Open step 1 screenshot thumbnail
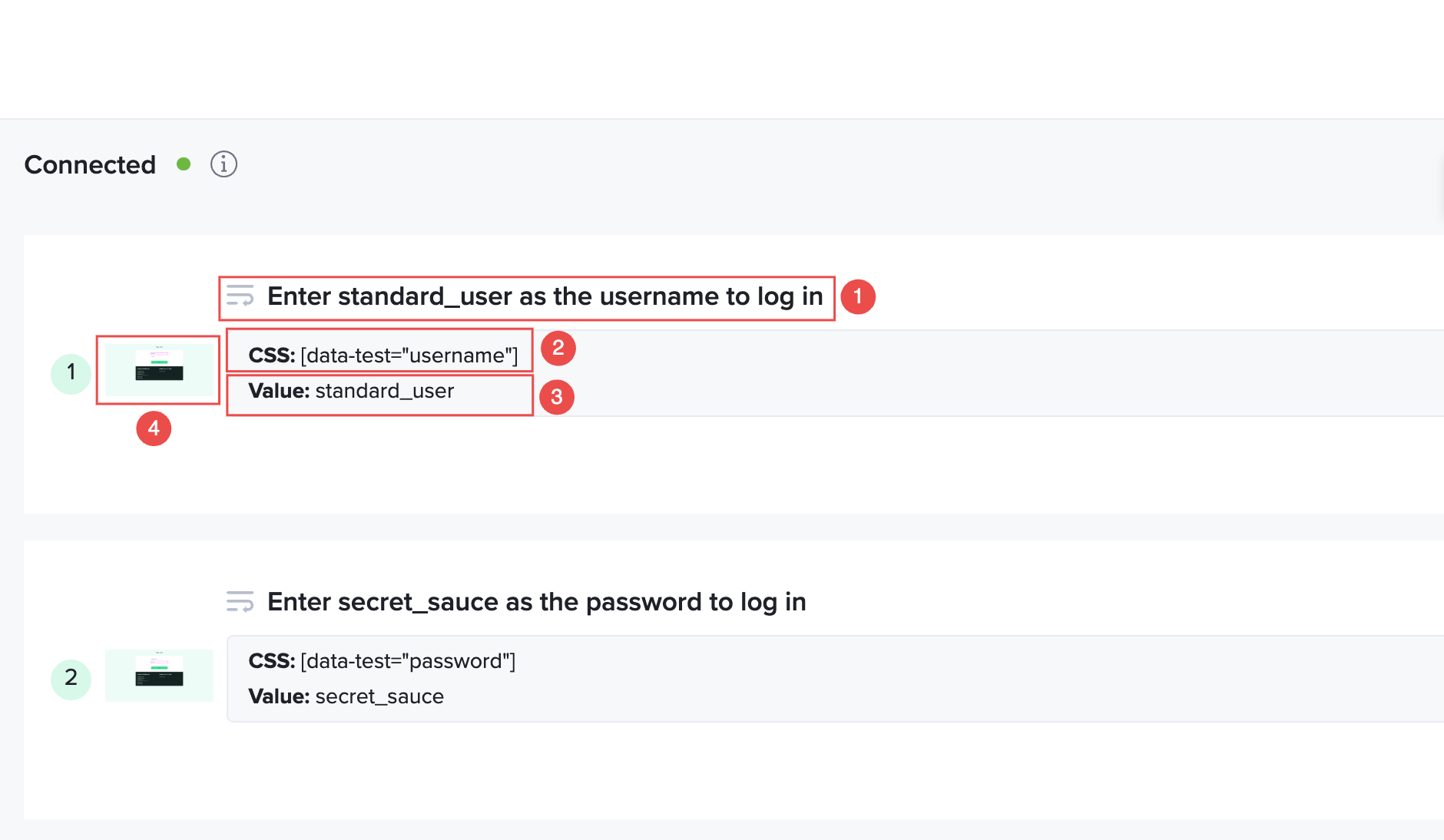This screenshot has height=840, width=1444. pos(159,370)
